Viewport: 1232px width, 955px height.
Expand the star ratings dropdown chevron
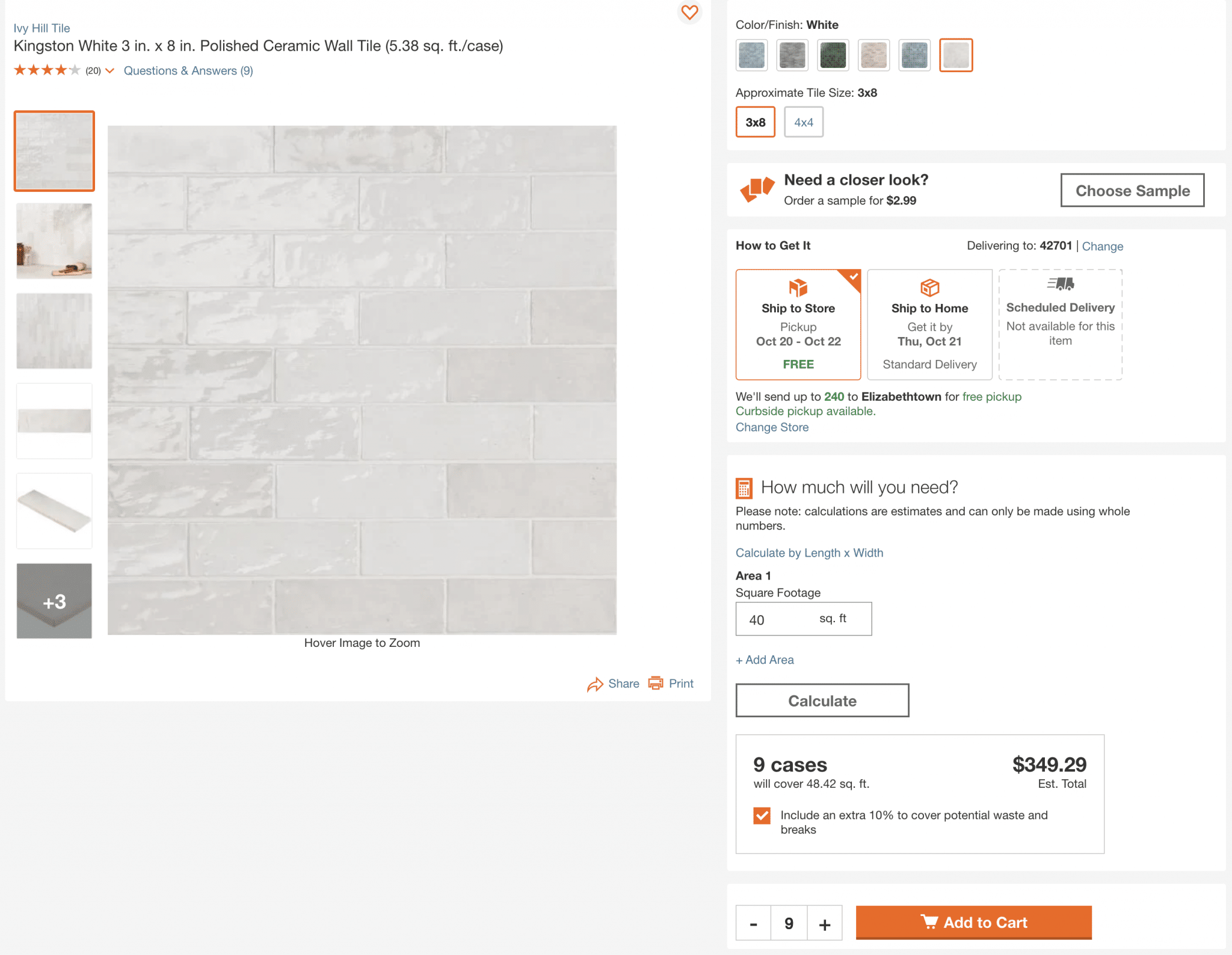[x=109, y=71]
